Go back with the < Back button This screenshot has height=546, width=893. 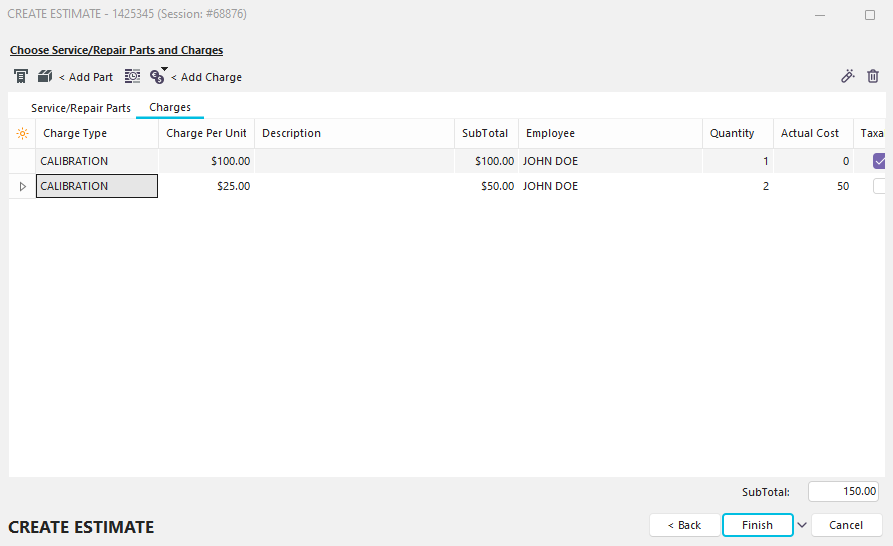(684, 525)
